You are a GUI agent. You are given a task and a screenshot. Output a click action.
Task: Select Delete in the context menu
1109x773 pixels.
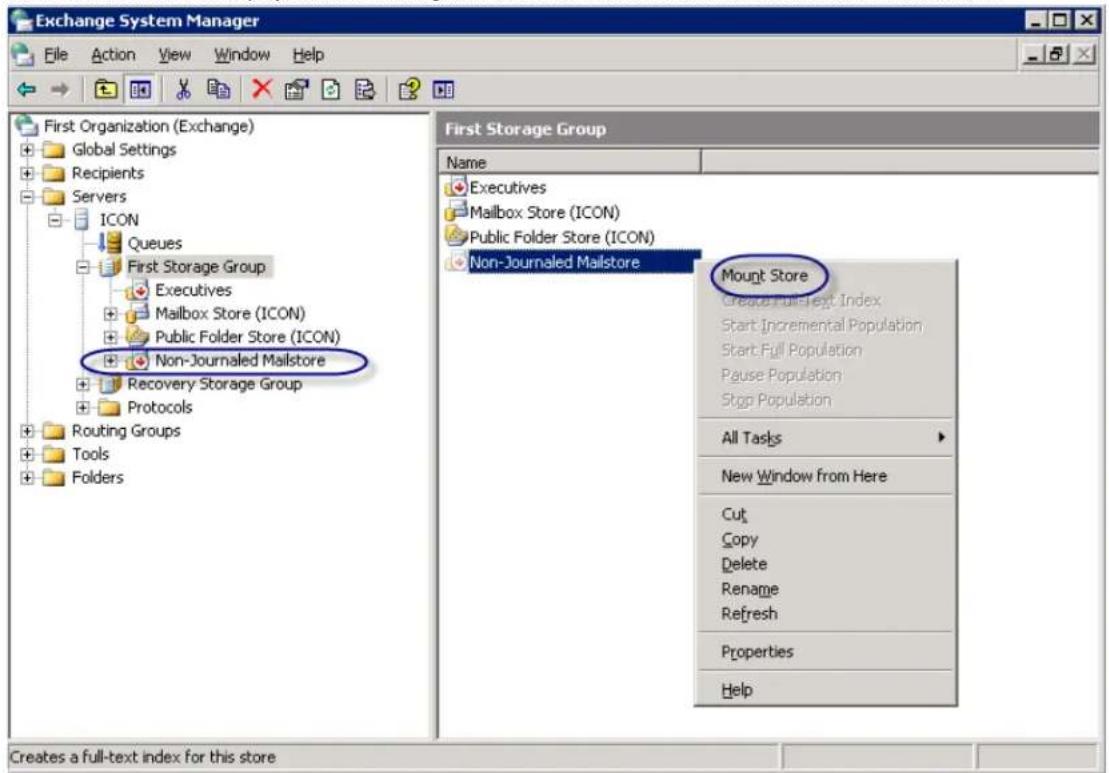pyautogui.click(x=826, y=564)
